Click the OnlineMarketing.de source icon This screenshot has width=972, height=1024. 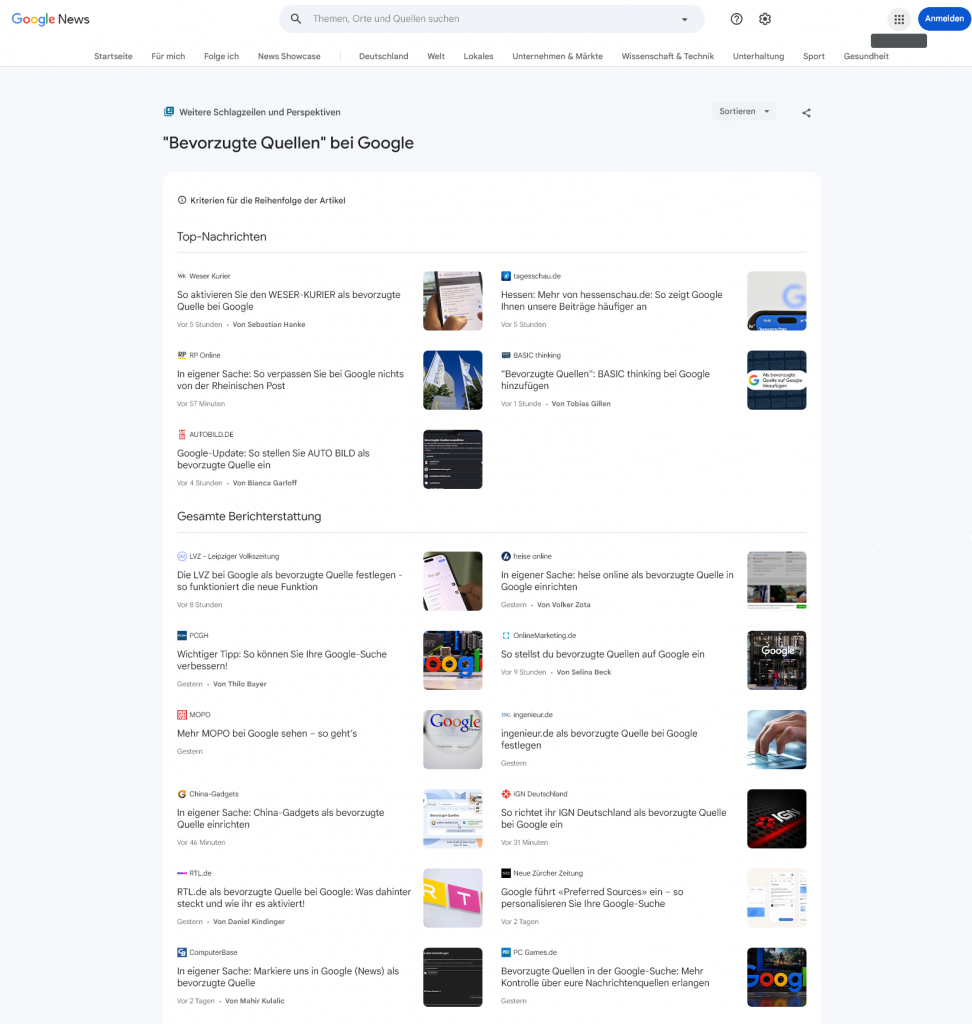(x=506, y=635)
